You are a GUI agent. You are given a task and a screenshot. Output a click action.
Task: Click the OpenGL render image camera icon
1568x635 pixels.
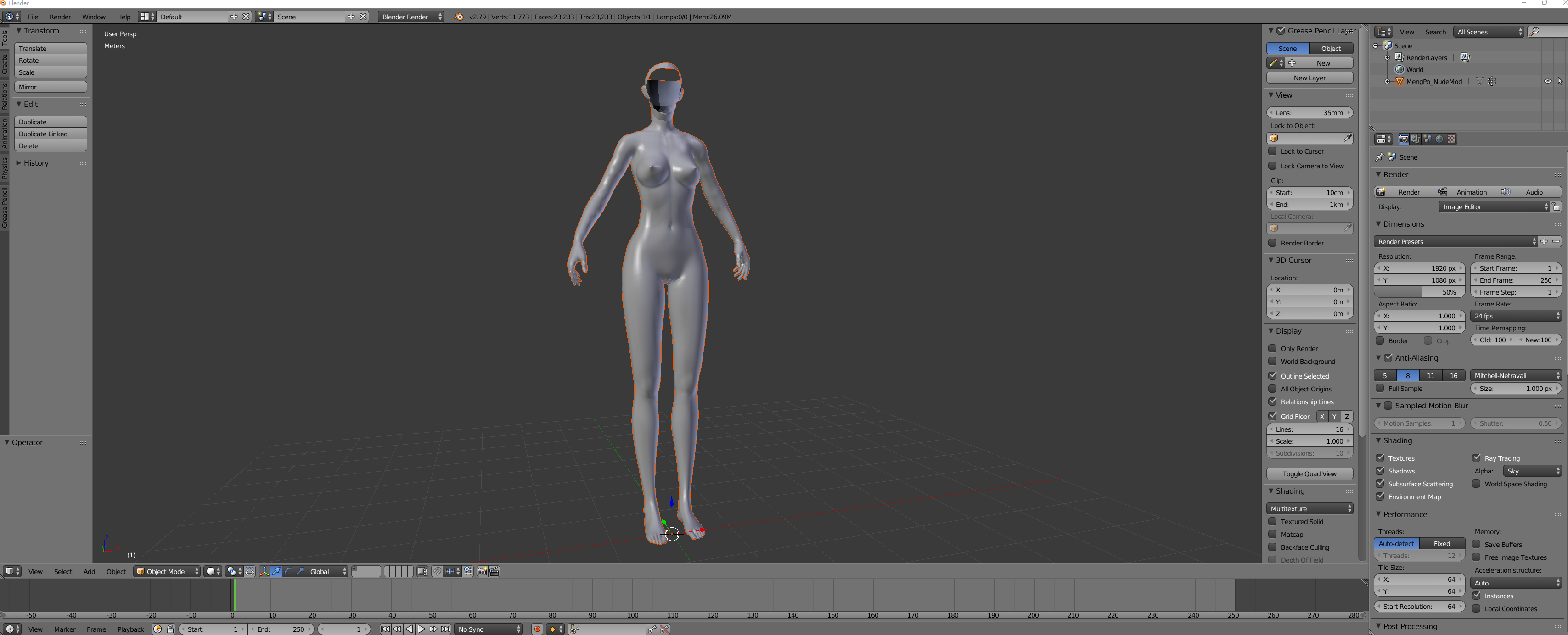coord(482,571)
